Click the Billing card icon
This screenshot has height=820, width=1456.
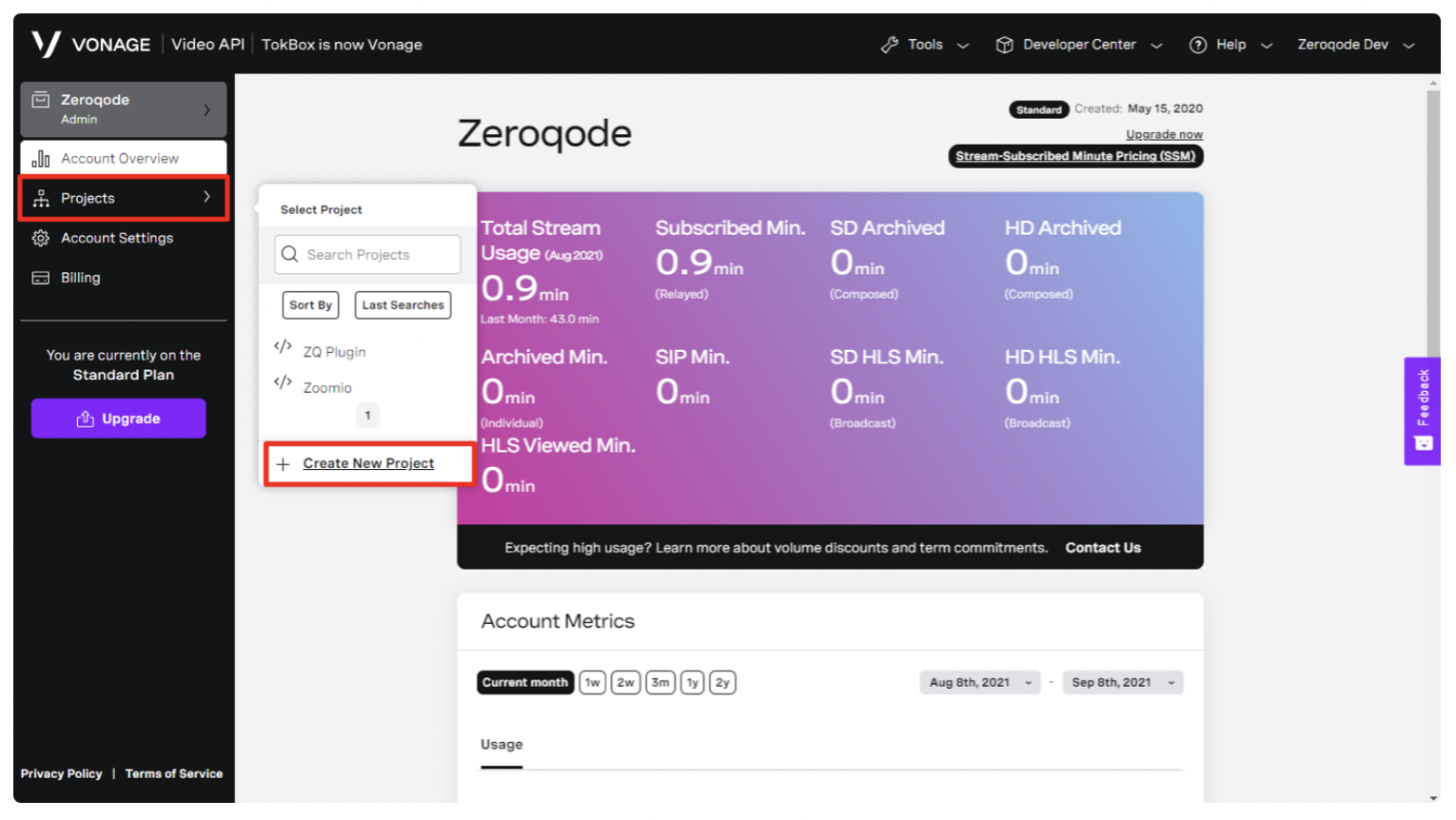coord(41,278)
